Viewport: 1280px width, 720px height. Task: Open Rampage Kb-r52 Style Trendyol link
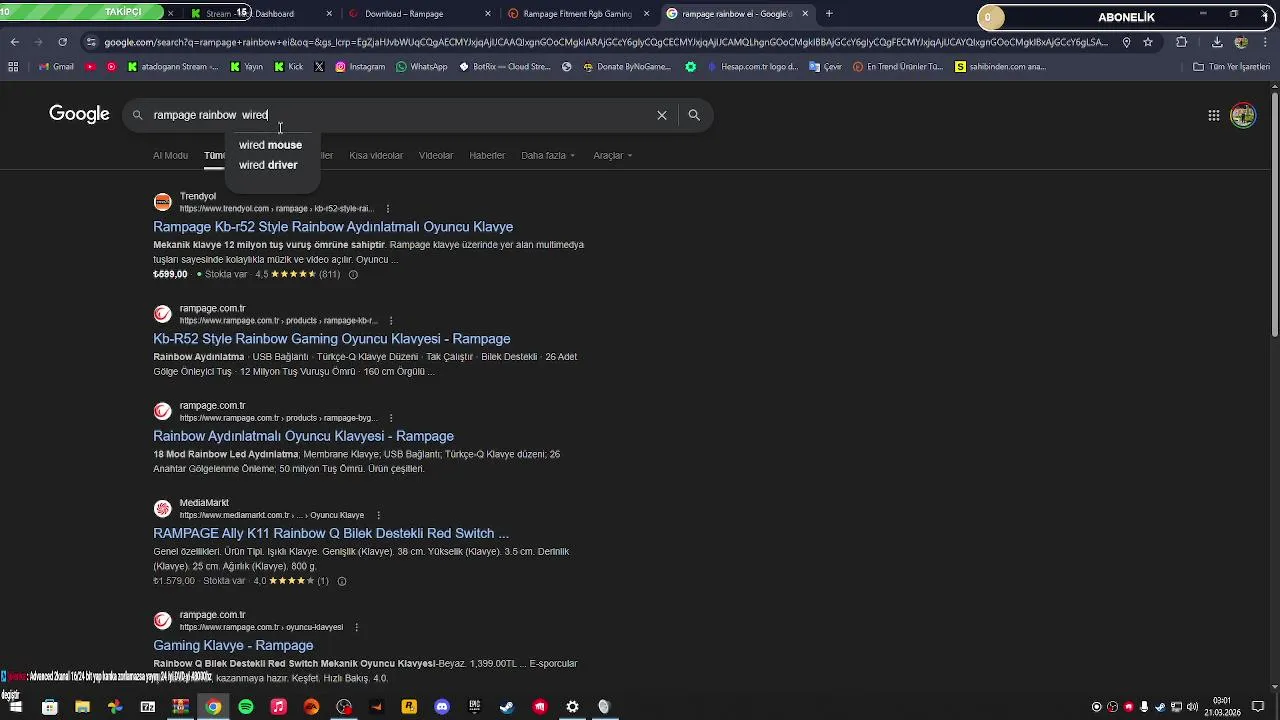click(333, 227)
